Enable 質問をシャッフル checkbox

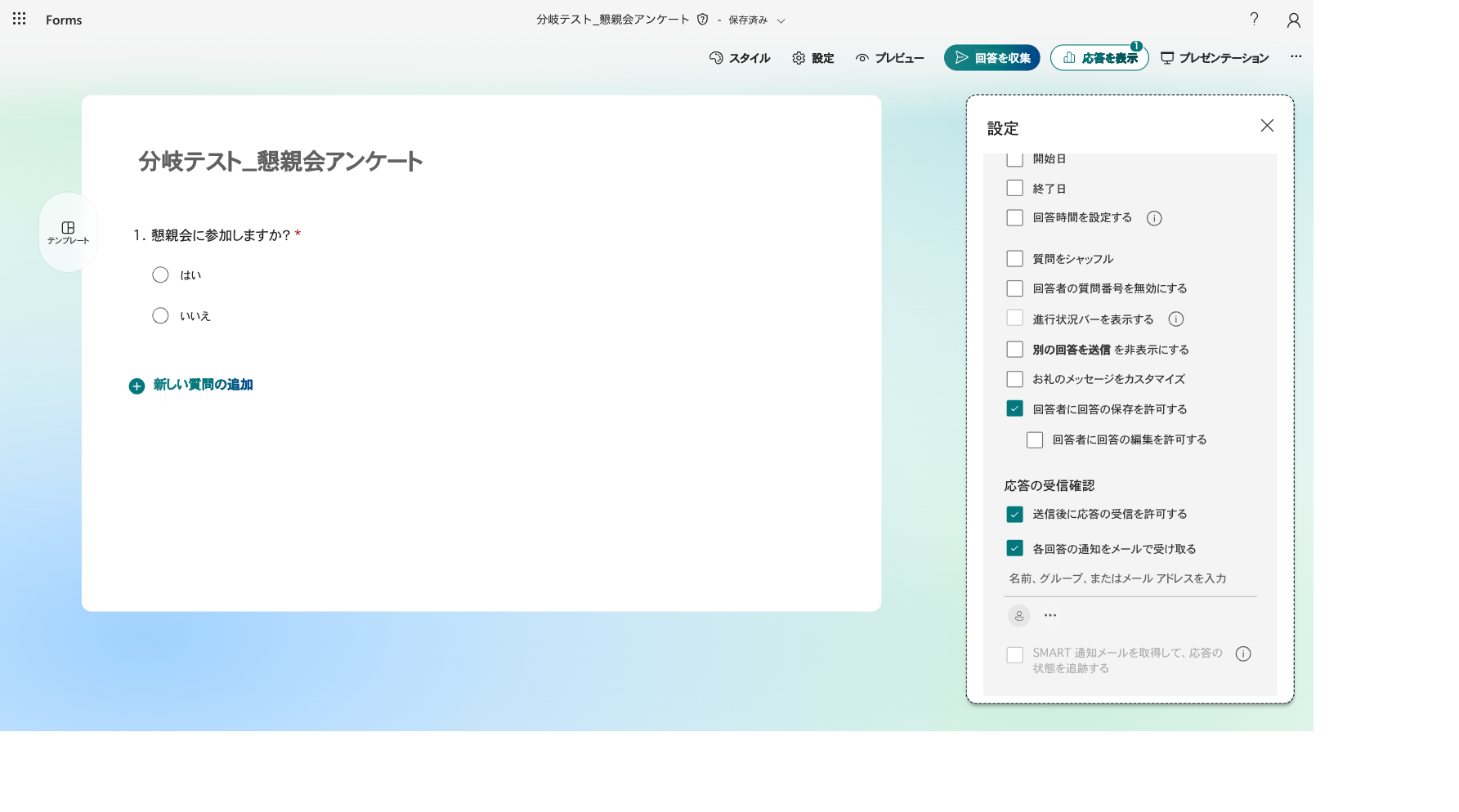[x=1014, y=258]
